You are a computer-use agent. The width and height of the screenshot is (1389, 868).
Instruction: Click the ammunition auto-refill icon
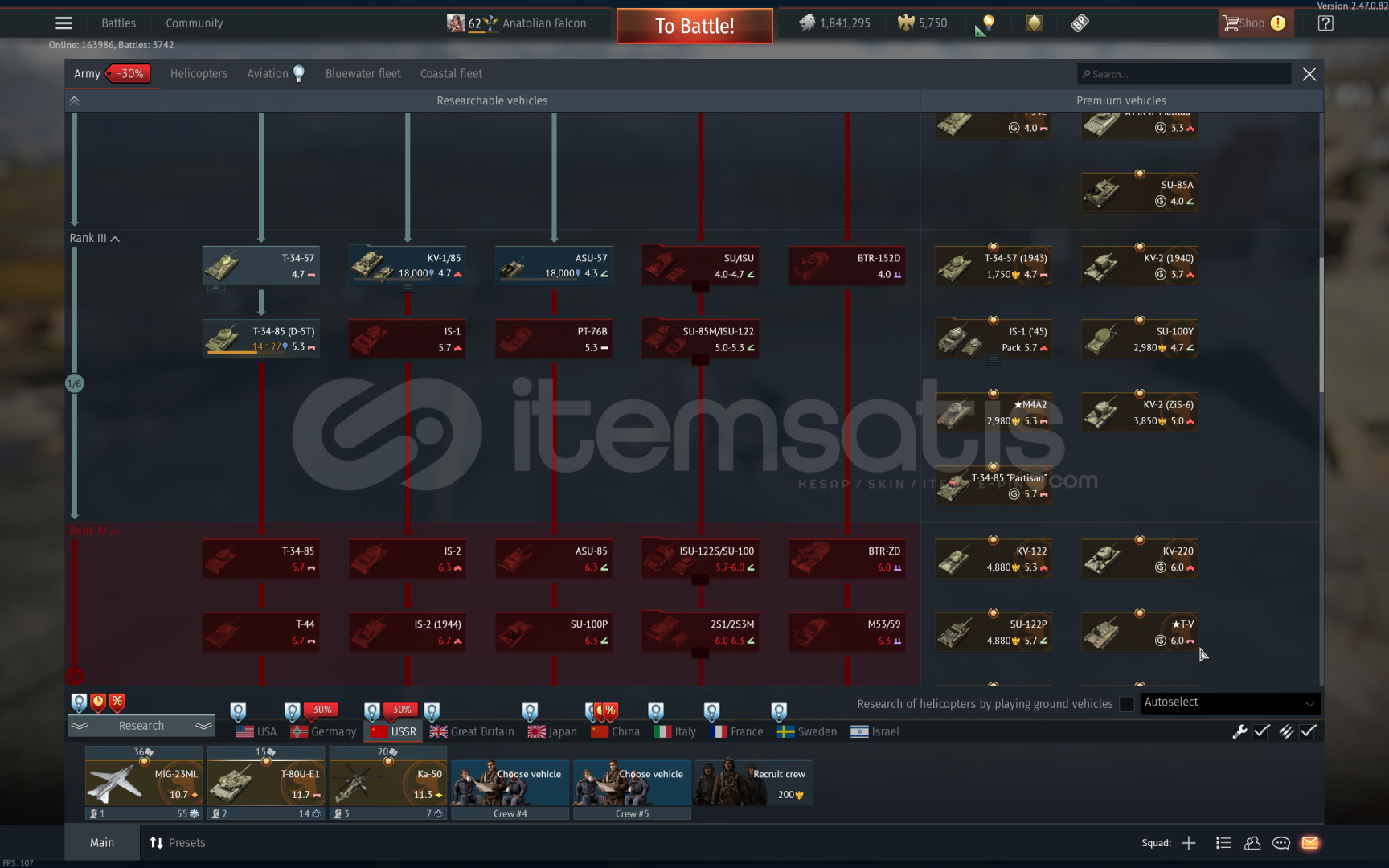point(1286,731)
